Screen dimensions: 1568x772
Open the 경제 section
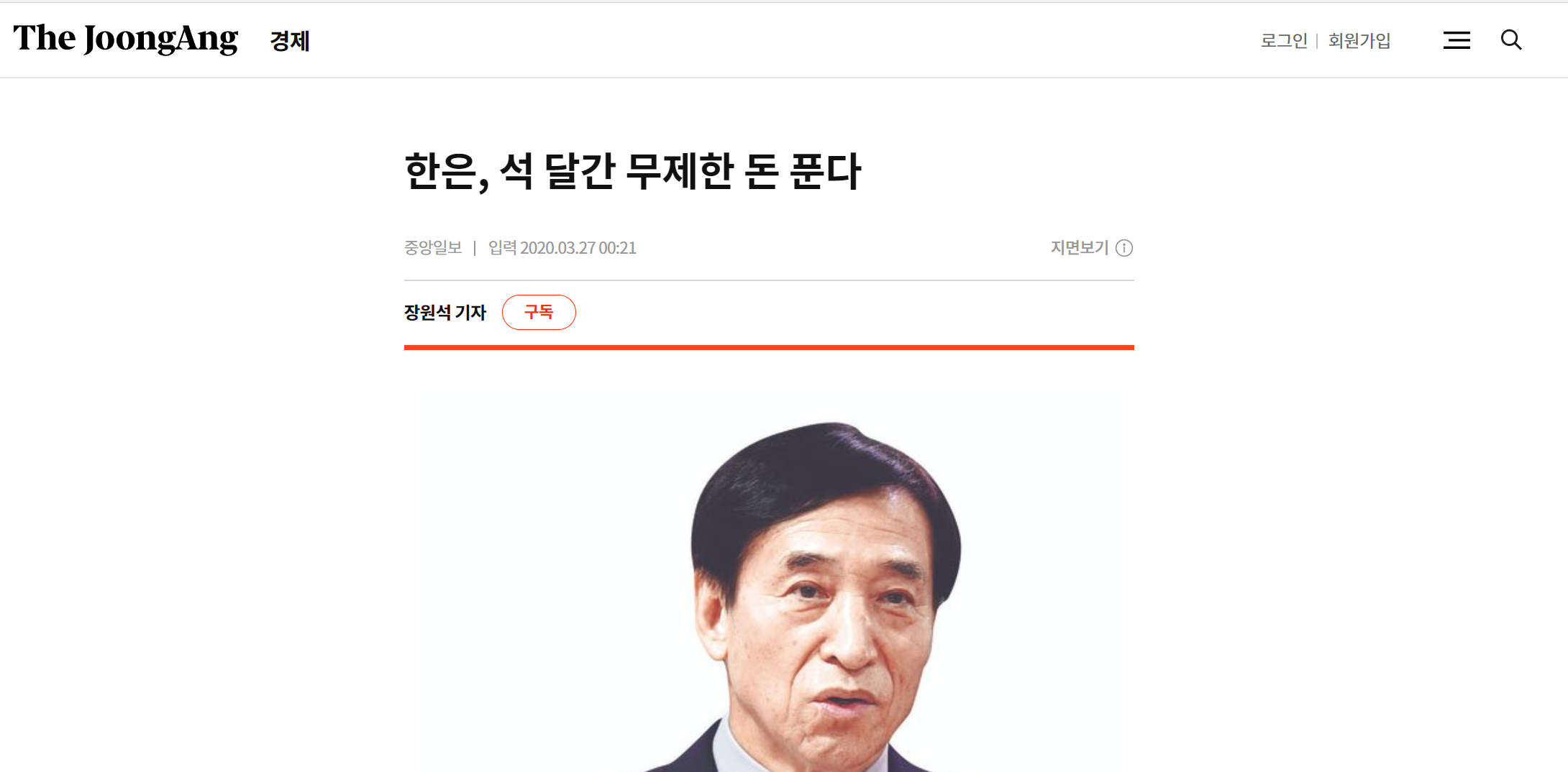click(x=290, y=41)
